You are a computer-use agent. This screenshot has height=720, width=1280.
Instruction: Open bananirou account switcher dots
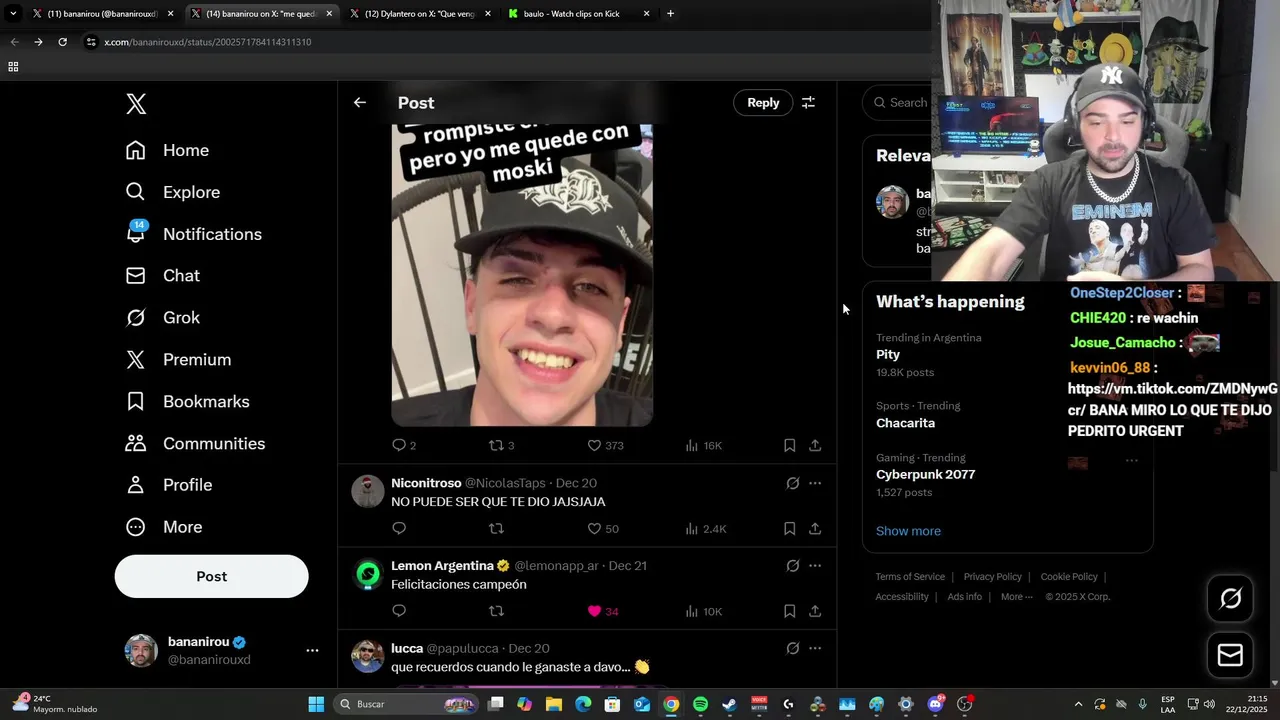[312, 650]
